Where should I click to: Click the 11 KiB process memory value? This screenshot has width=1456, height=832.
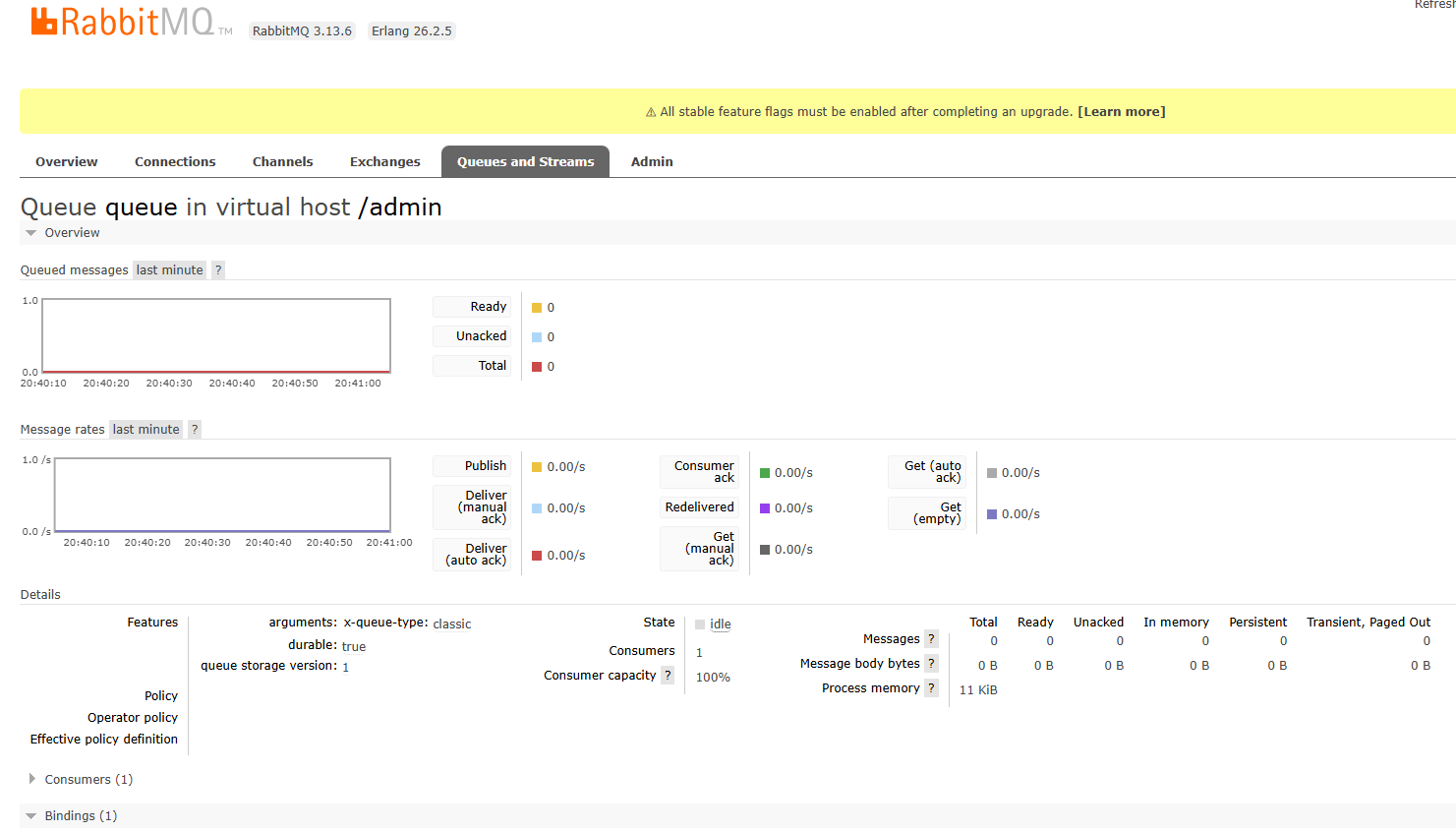(978, 690)
